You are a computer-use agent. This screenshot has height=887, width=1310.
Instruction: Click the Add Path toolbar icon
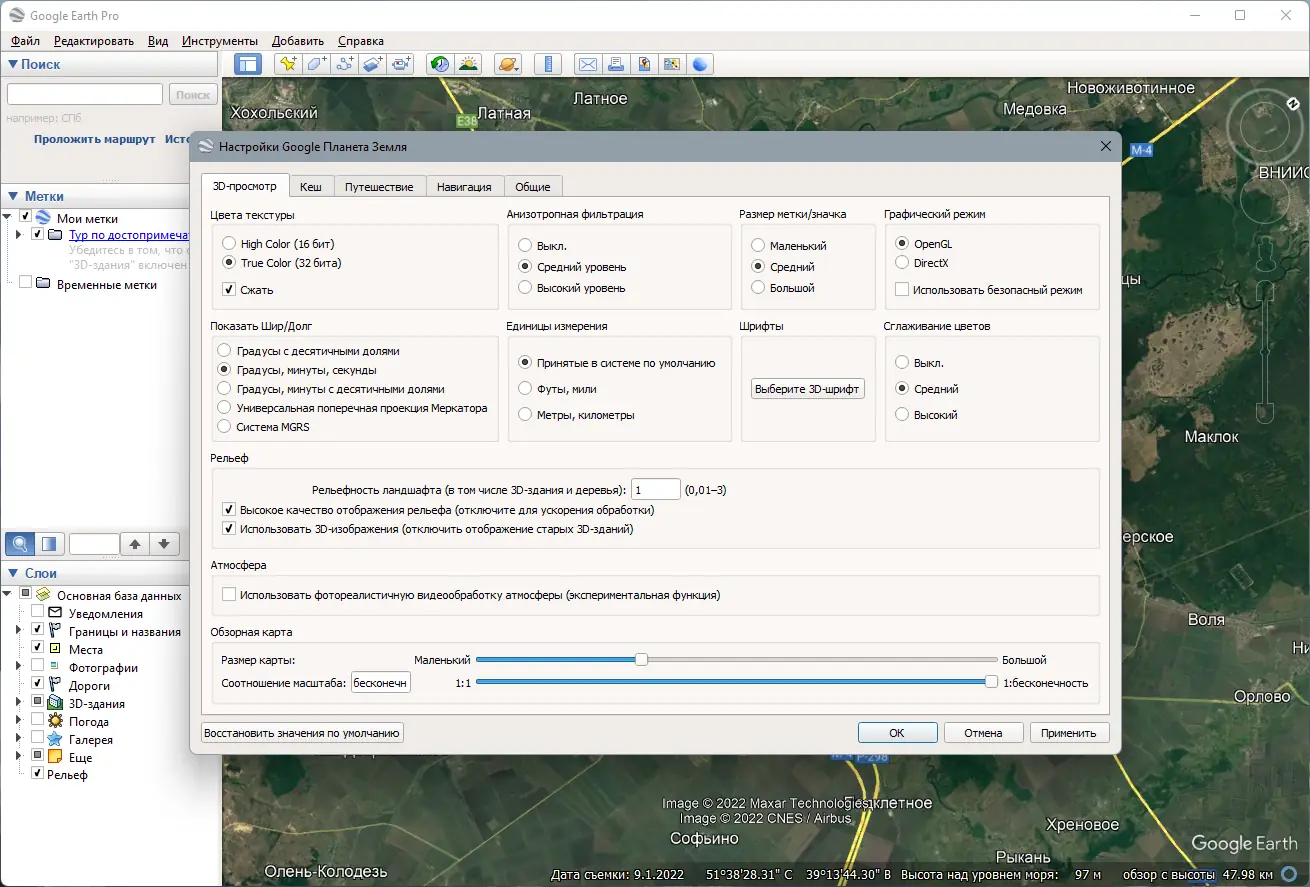(345, 64)
